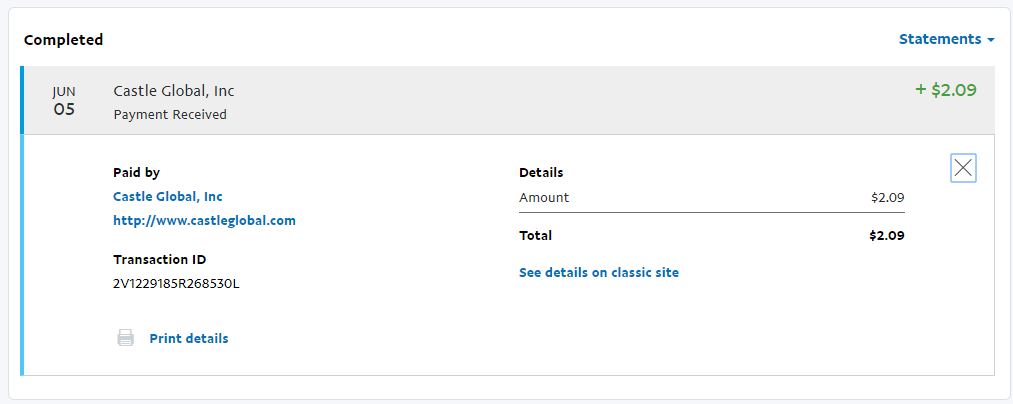Click the Transaction ID label
The width and height of the screenshot is (1013, 404).
[159, 259]
